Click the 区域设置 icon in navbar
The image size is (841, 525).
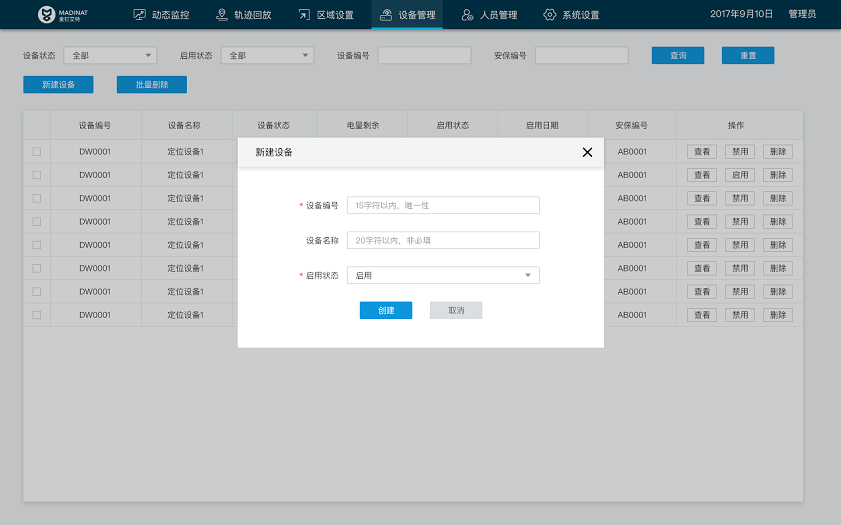[304, 15]
